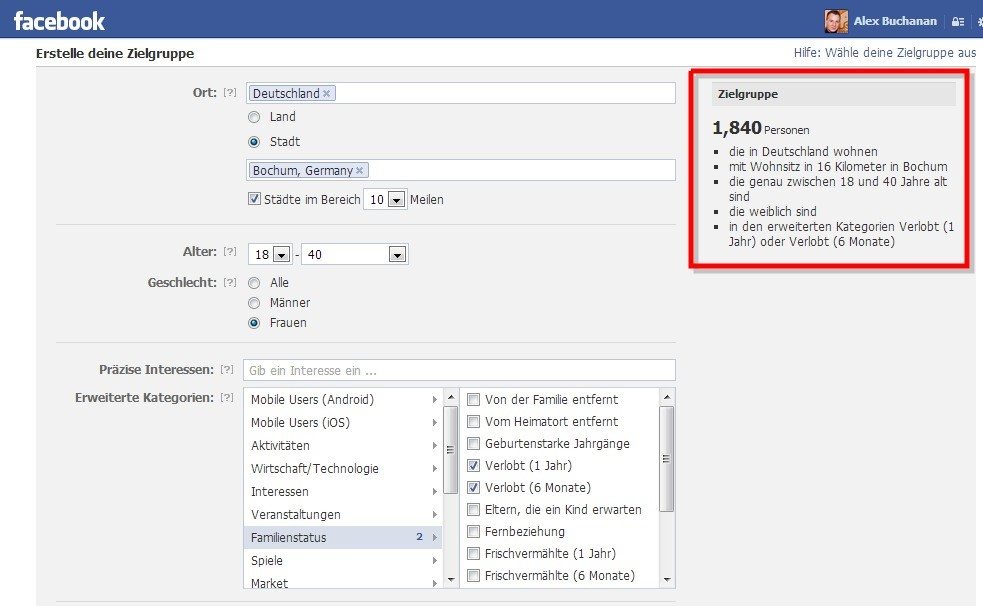Viewport: 983px width, 606px height.
Task: Check Eltern, die ein Kind erwarten
Action: click(473, 509)
